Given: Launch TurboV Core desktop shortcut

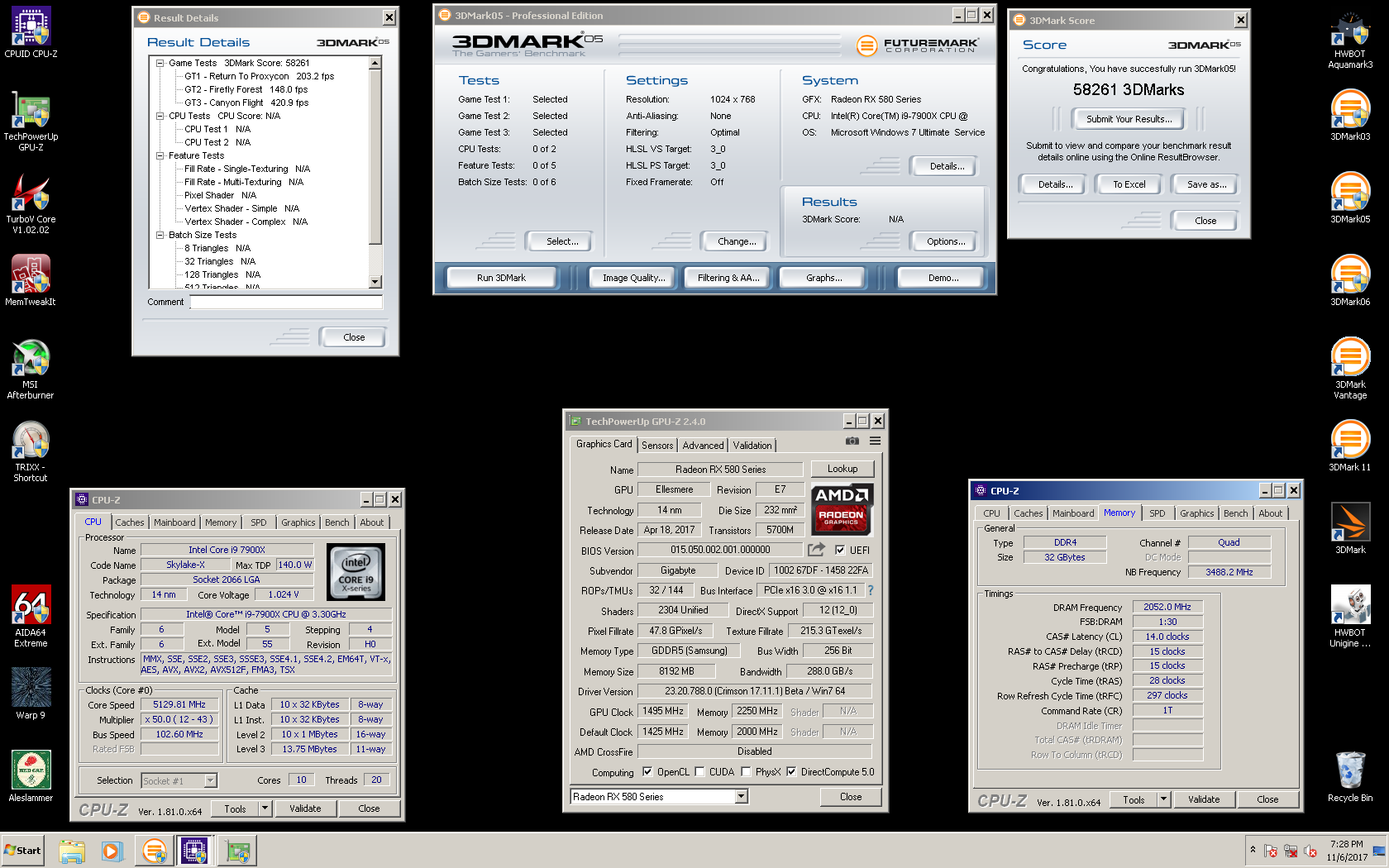Looking at the screenshot, I should [31, 203].
